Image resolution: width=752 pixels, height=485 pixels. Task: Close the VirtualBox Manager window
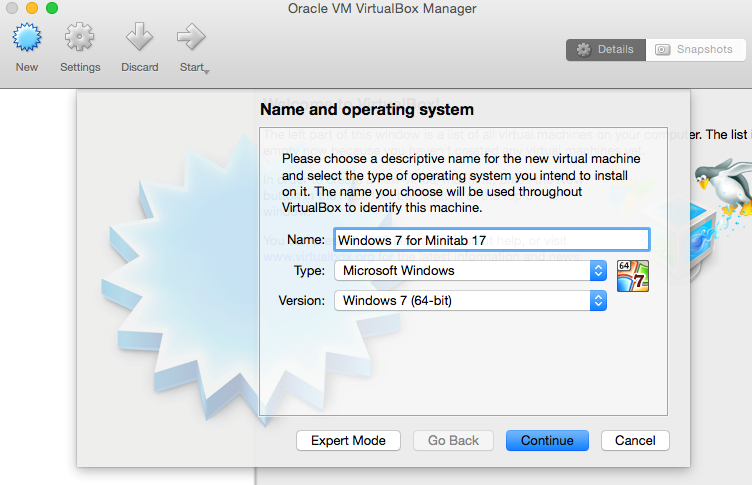pyautogui.click(x=12, y=9)
